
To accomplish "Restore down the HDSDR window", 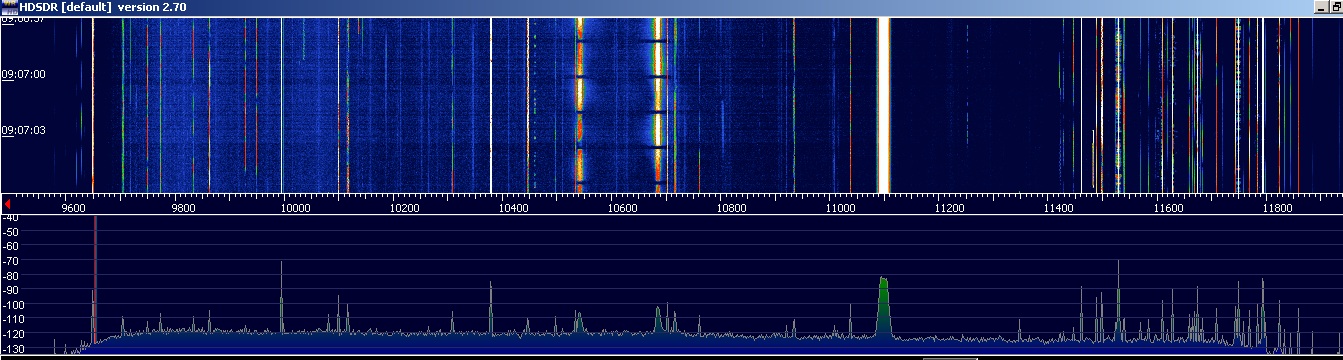I will point(1337,7).
